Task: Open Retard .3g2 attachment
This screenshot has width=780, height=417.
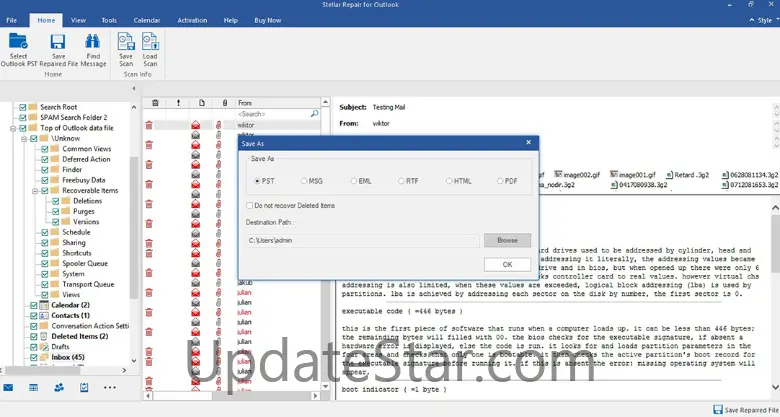Action: tap(687, 175)
